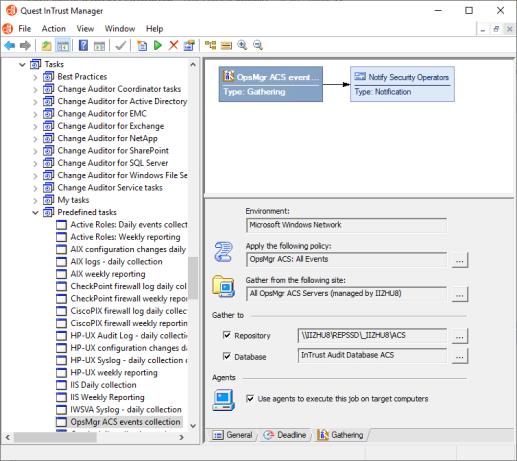The width and height of the screenshot is (517, 461).
Task: Browse policy with the ellipsis button
Action: [460, 260]
